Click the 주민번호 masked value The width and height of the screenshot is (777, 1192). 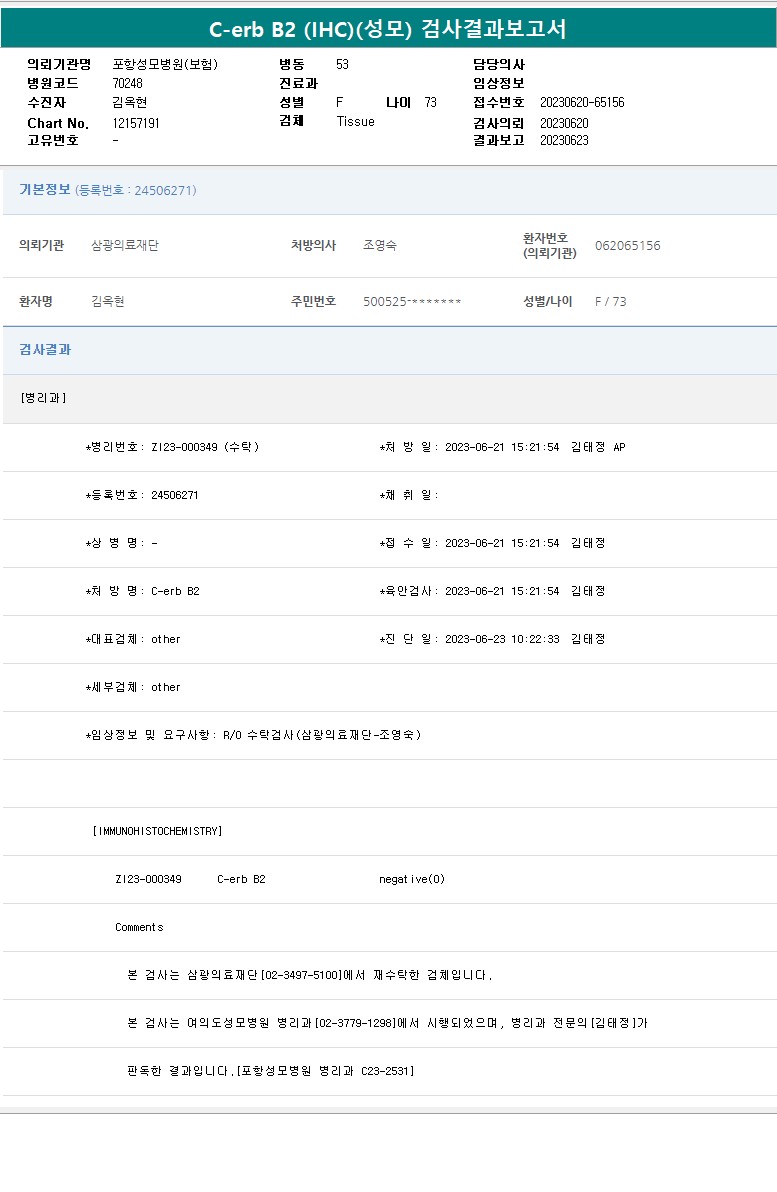(412, 301)
